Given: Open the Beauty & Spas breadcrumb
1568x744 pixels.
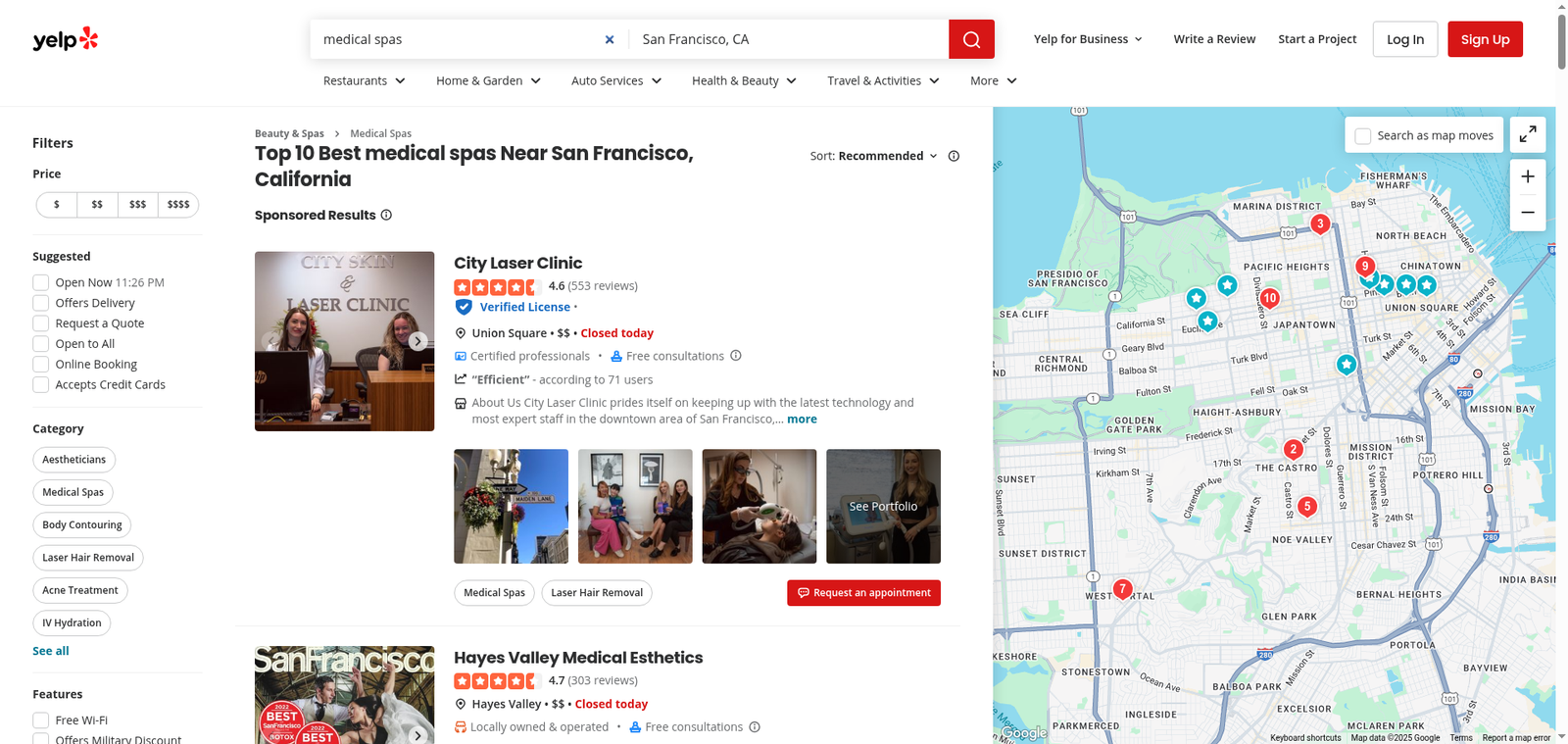Looking at the screenshot, I should pos(289,133).
